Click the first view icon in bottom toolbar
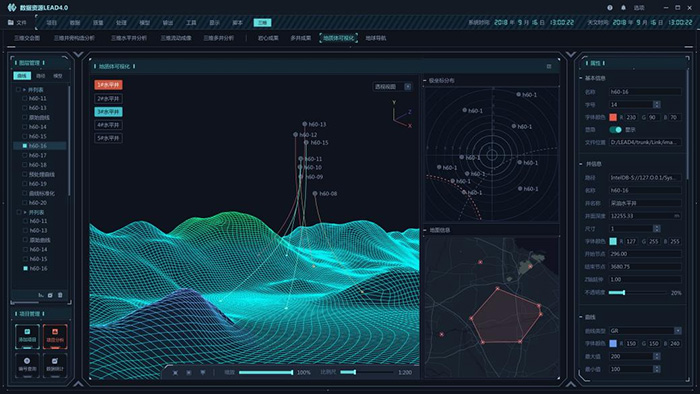This screenshot has width=700, height=394. click(x=175, y=372)
